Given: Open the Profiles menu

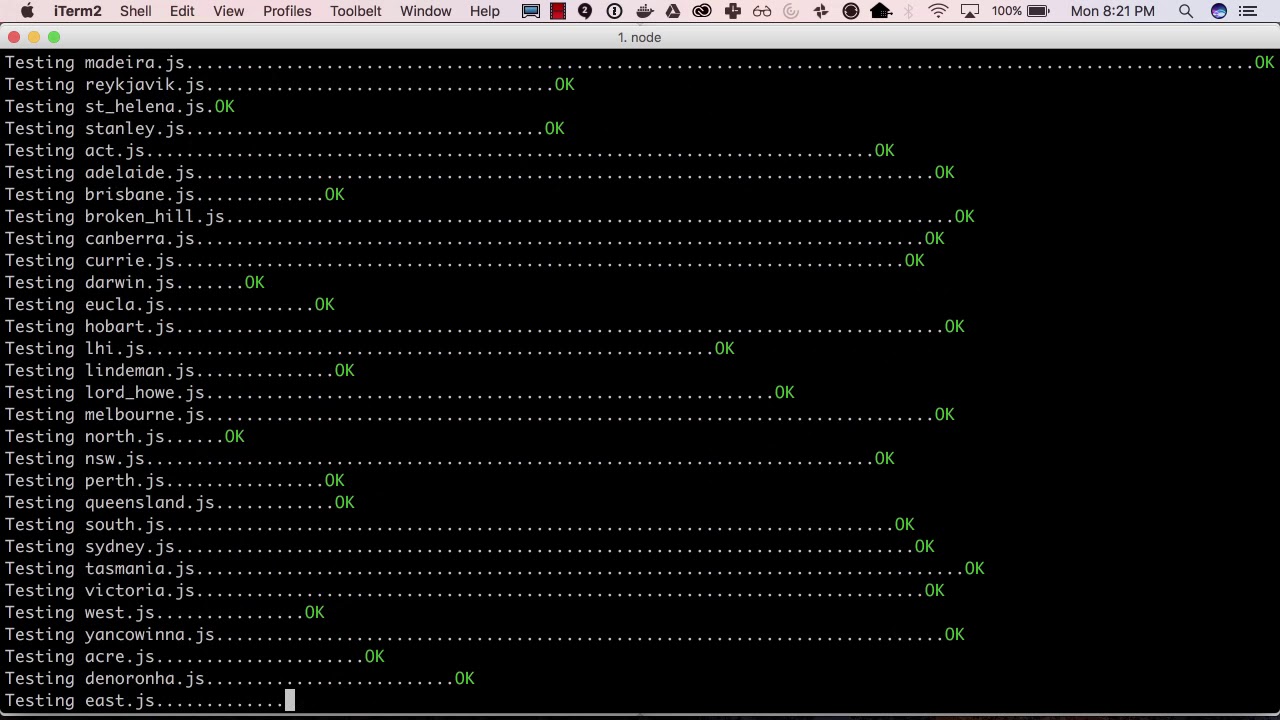Looking at the screenshot, I should coord(287,11).
